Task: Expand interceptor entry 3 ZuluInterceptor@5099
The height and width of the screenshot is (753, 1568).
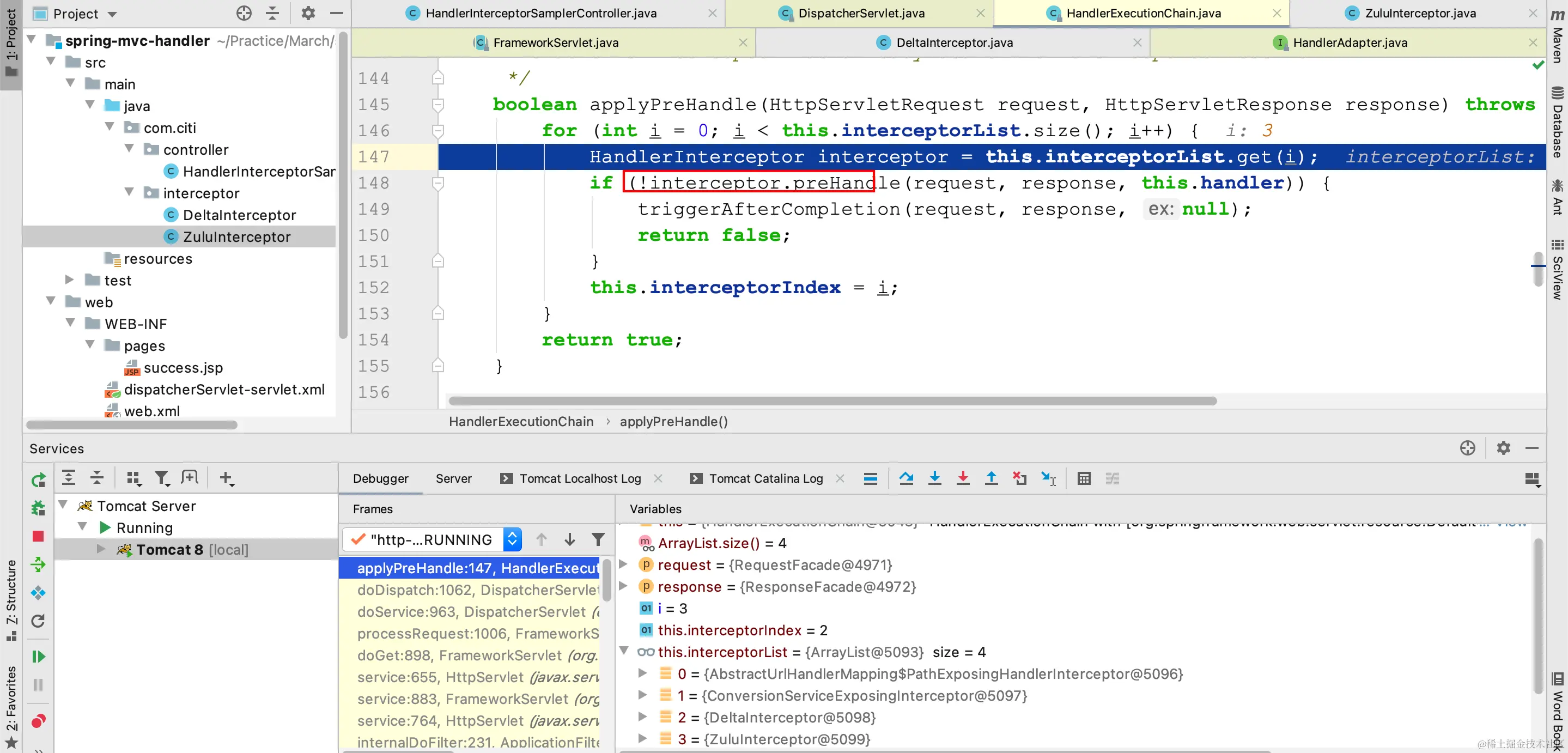Action: 642,739
